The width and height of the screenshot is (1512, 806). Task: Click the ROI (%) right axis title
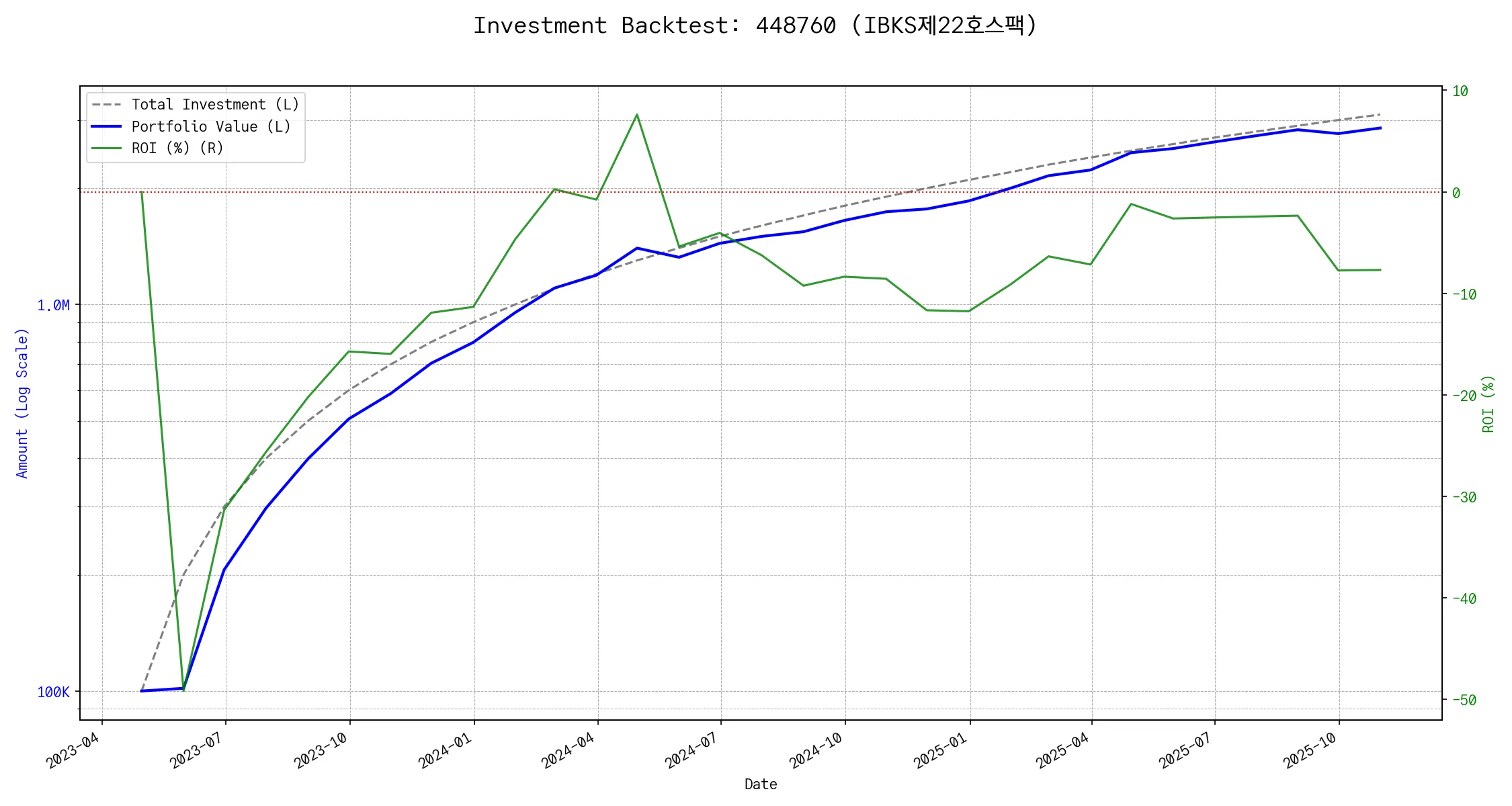tap(1488, 403)
